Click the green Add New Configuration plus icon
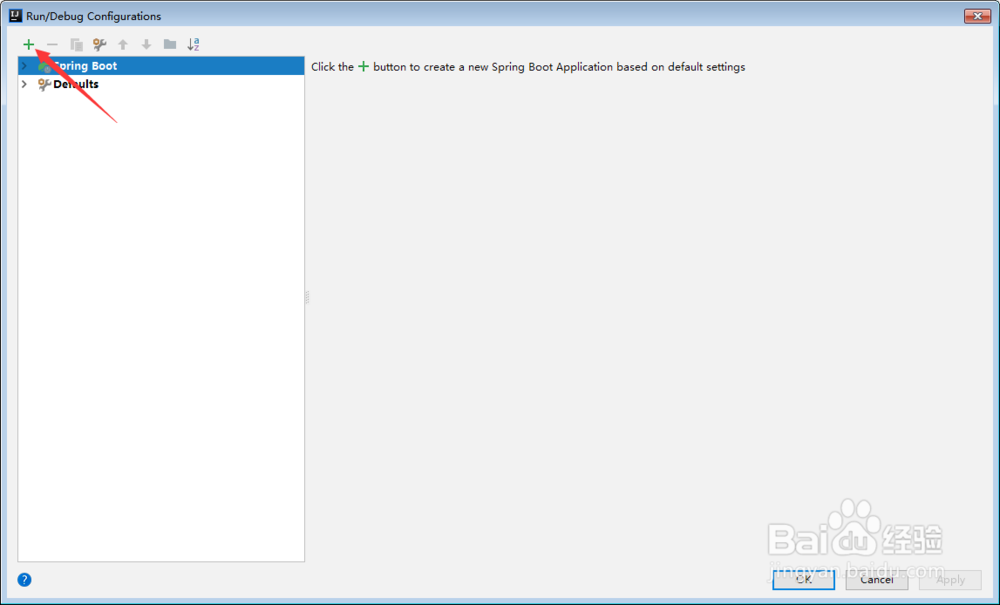 coord(29,44)
